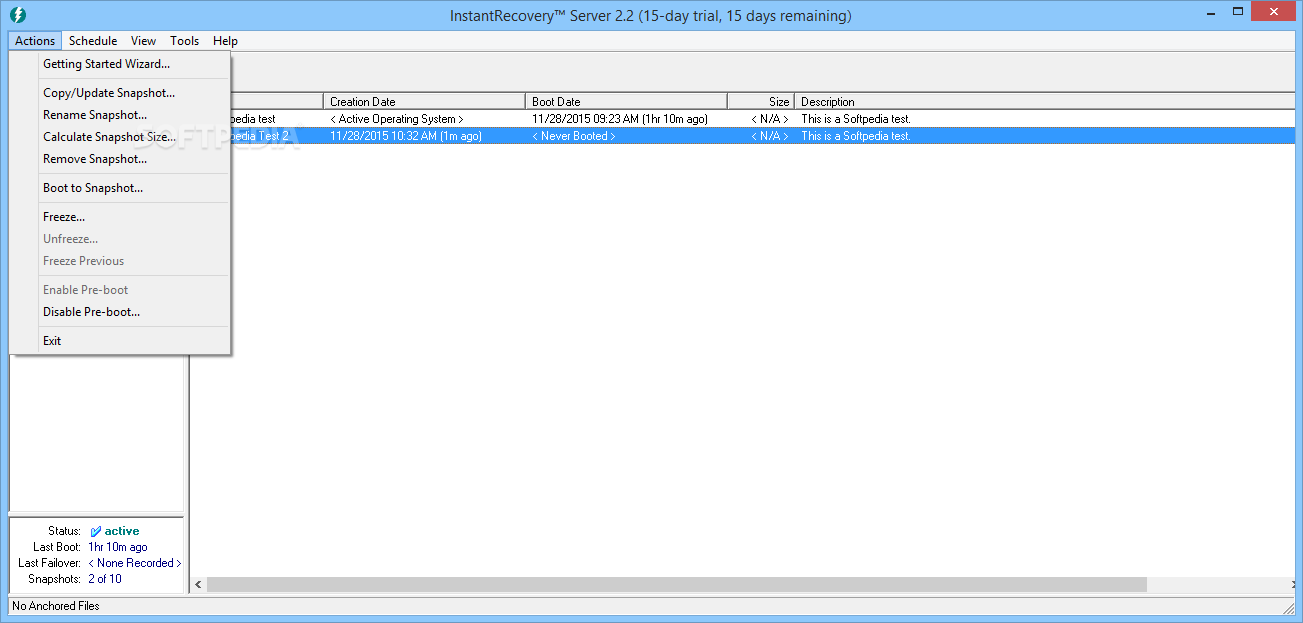Image resolution: width=1303 pixels, height=623 pixels.
Task: Click the N/A size in highlighted row
Action: pyautogui.click(x=770, y=136)
